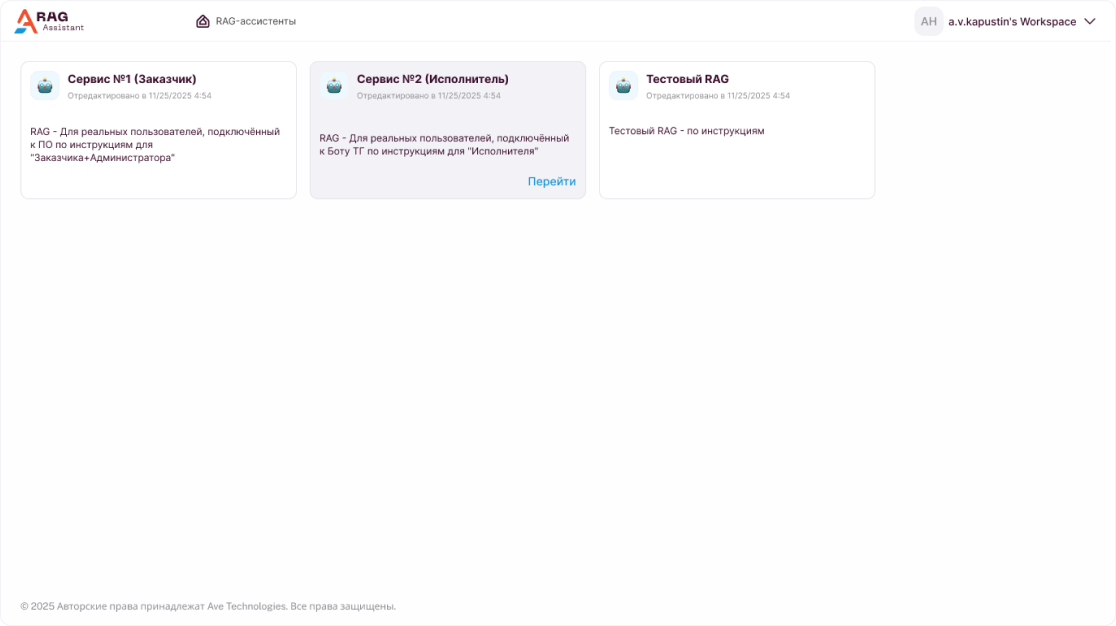The height and width of the screenshot is (626, 1116).
Task: Click the a.v.kapustin's Workspace name
Action: 1011,22
